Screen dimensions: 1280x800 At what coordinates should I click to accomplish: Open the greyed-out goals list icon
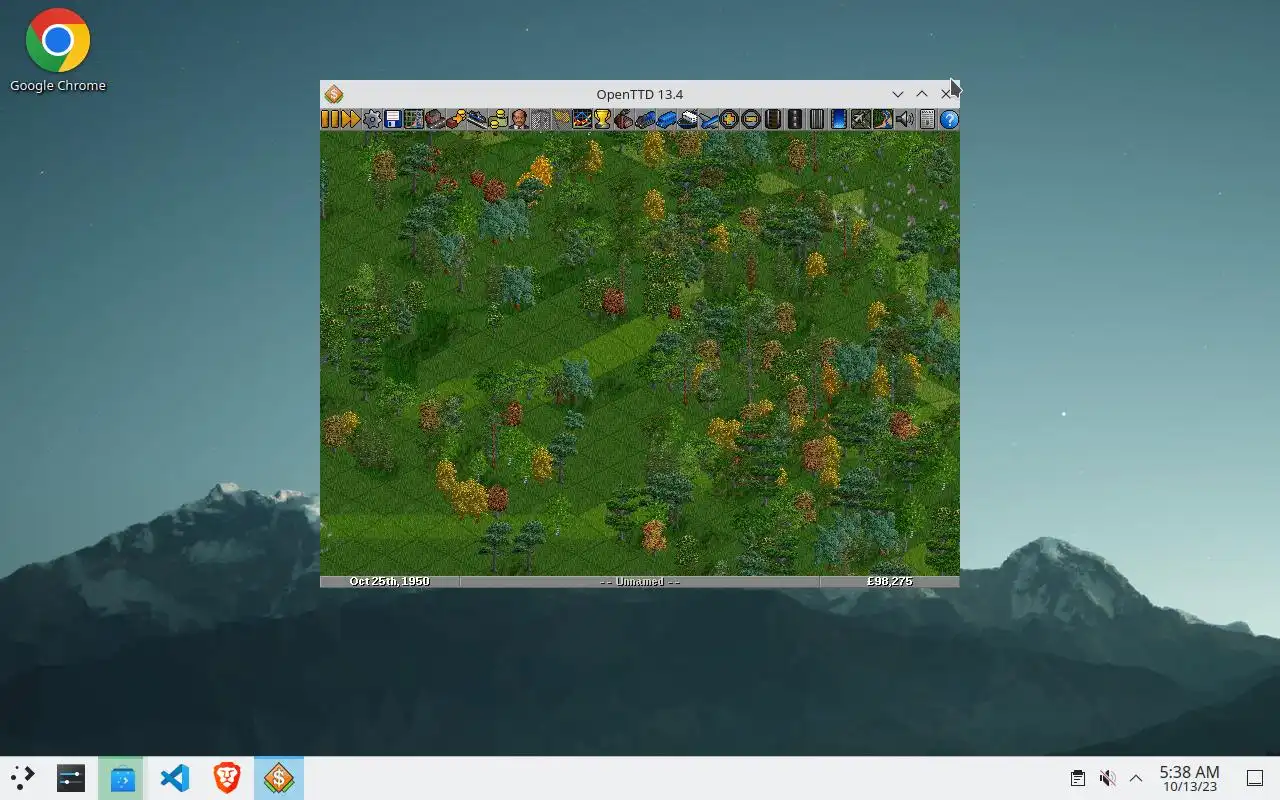561,120
